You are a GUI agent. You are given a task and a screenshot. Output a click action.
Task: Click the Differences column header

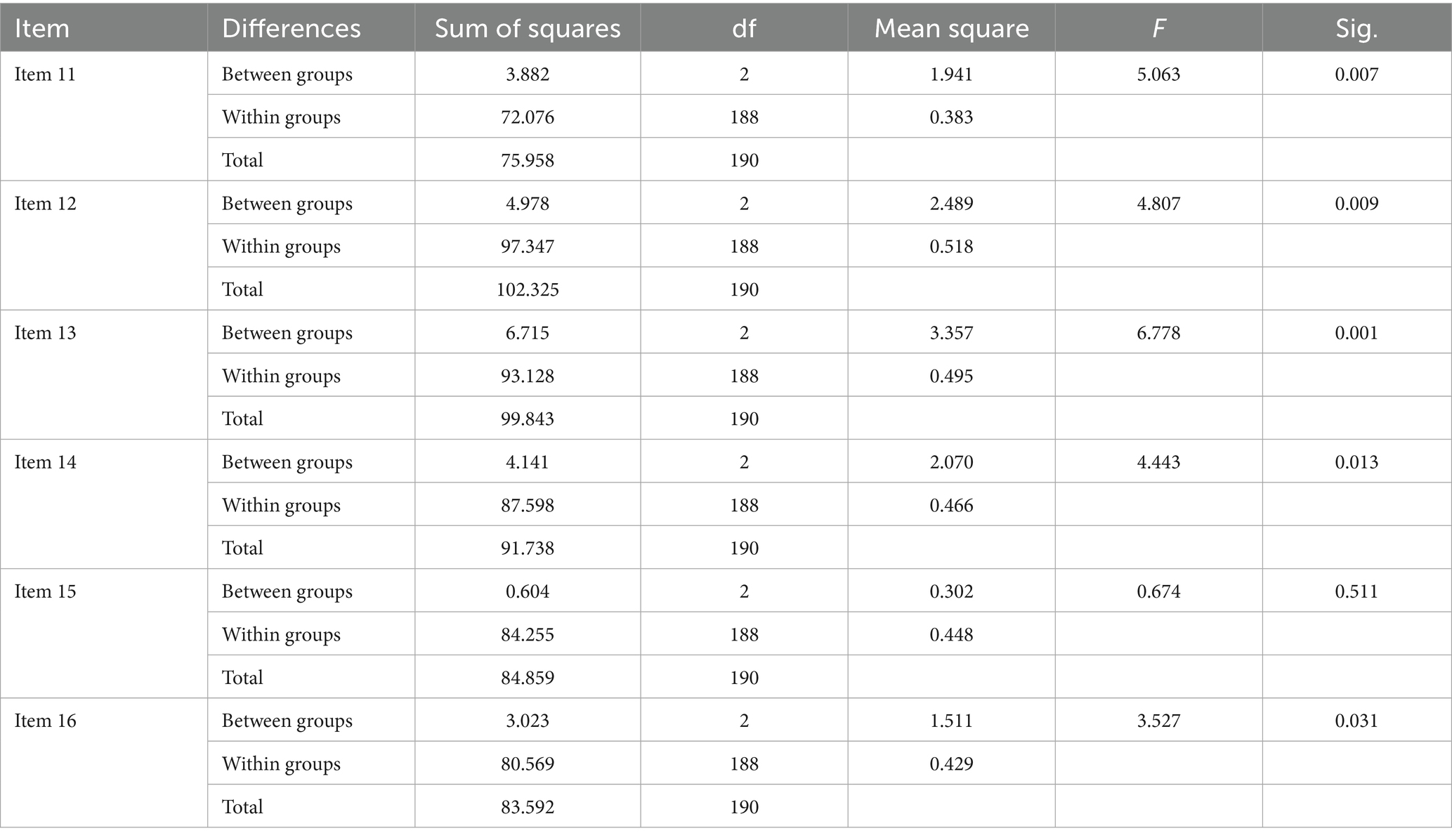pyautogui.click(x=291, y=28)
